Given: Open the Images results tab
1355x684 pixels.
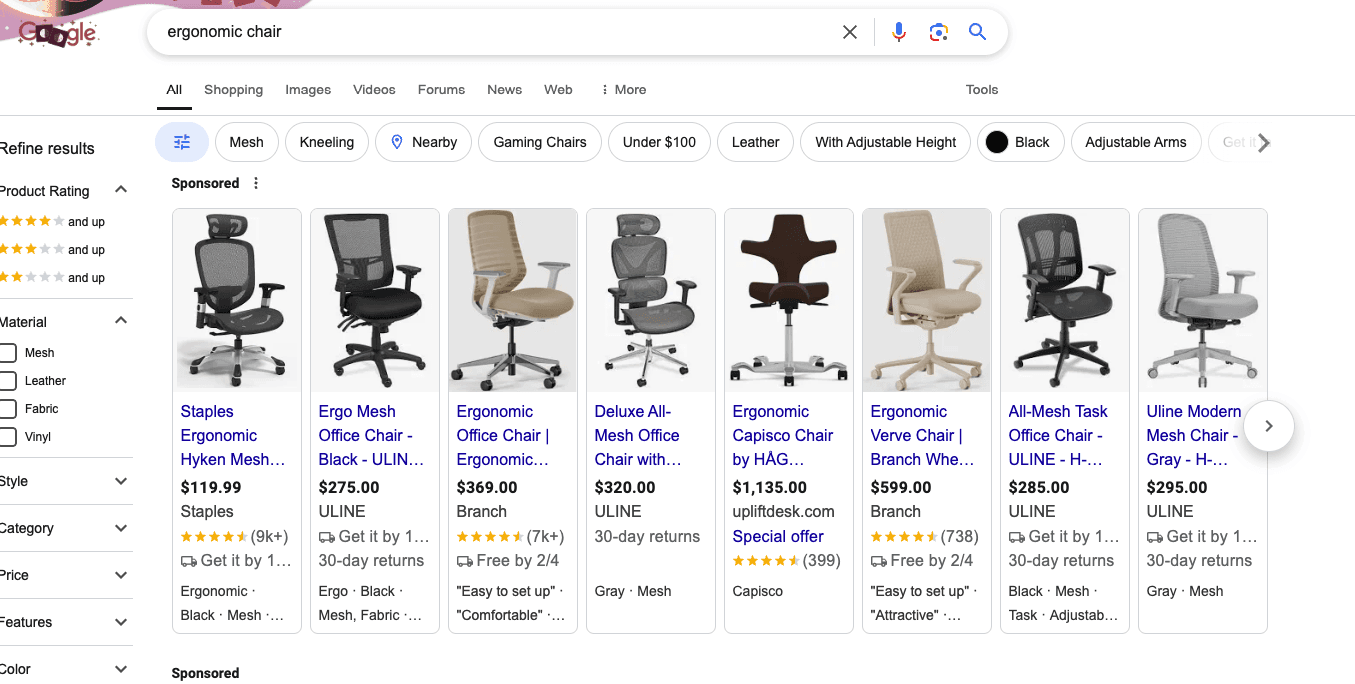Looking at the screenshot, I should pyautogui.click(x=308, y=89).
